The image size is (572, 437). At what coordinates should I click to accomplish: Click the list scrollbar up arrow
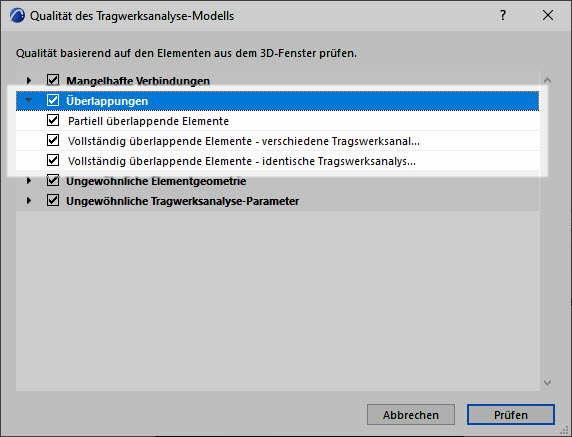547,80
